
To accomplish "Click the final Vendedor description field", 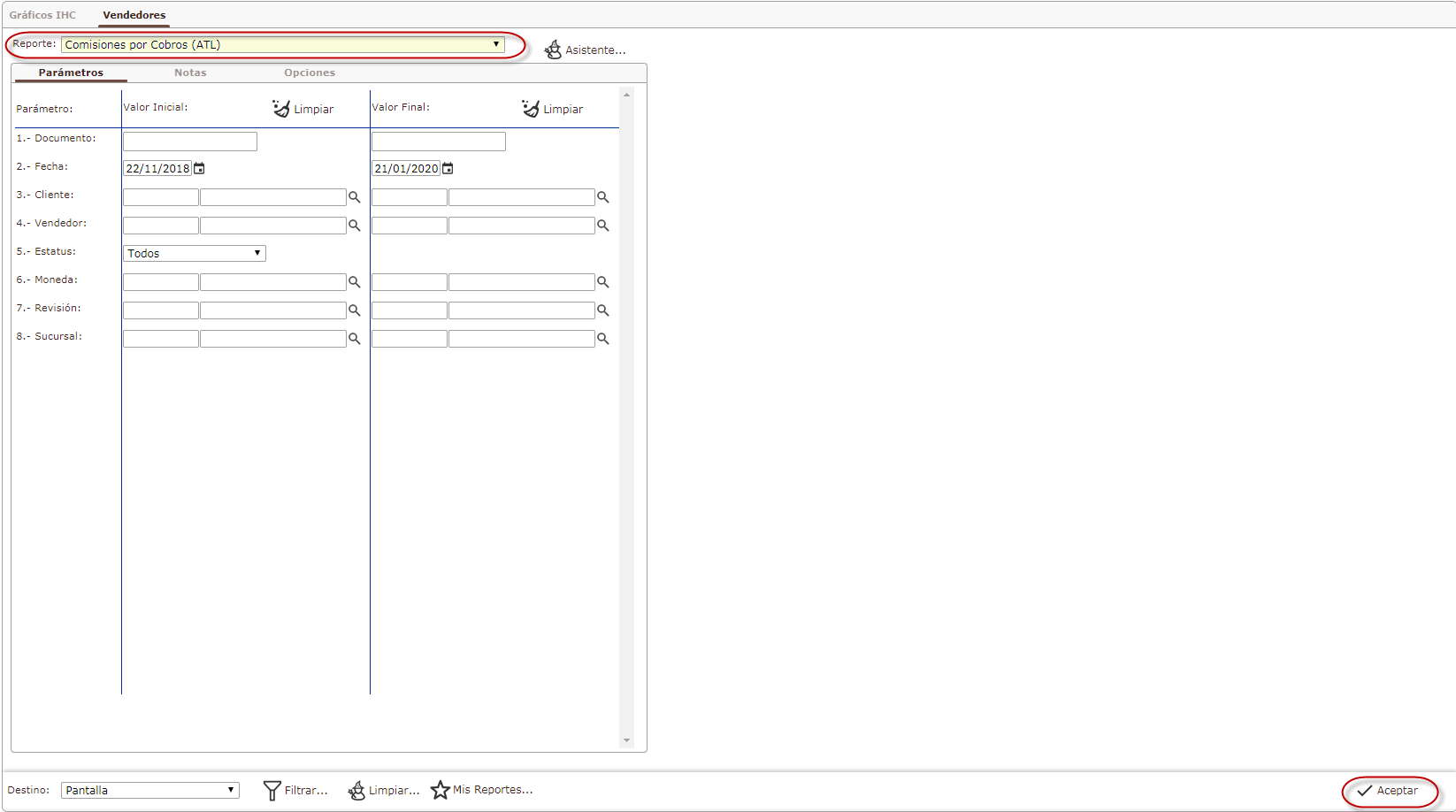I will click(522, 226).
